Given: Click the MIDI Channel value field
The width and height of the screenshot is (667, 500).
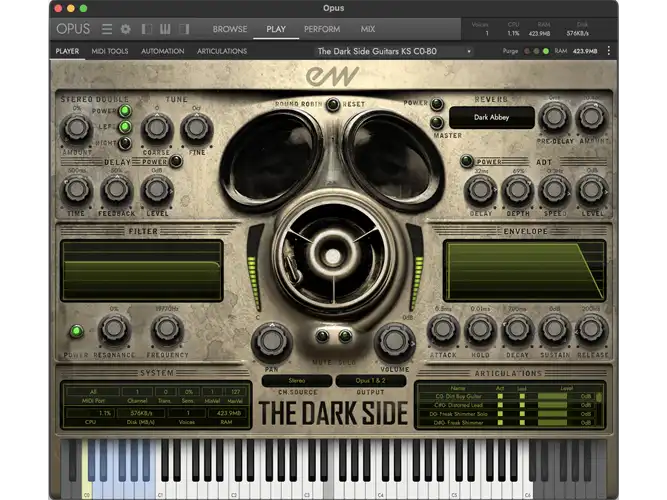Looking at the screenshot, I should click(137, 391).
